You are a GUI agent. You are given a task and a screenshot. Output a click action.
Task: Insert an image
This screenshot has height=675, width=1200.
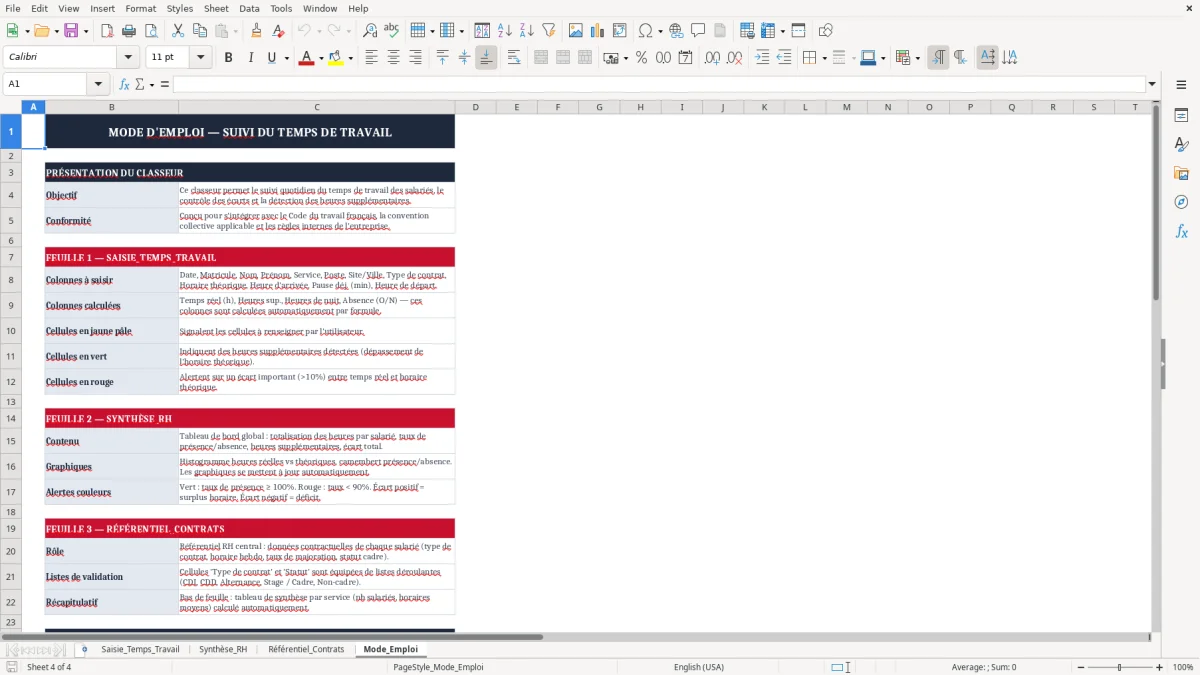pos(576,31)
